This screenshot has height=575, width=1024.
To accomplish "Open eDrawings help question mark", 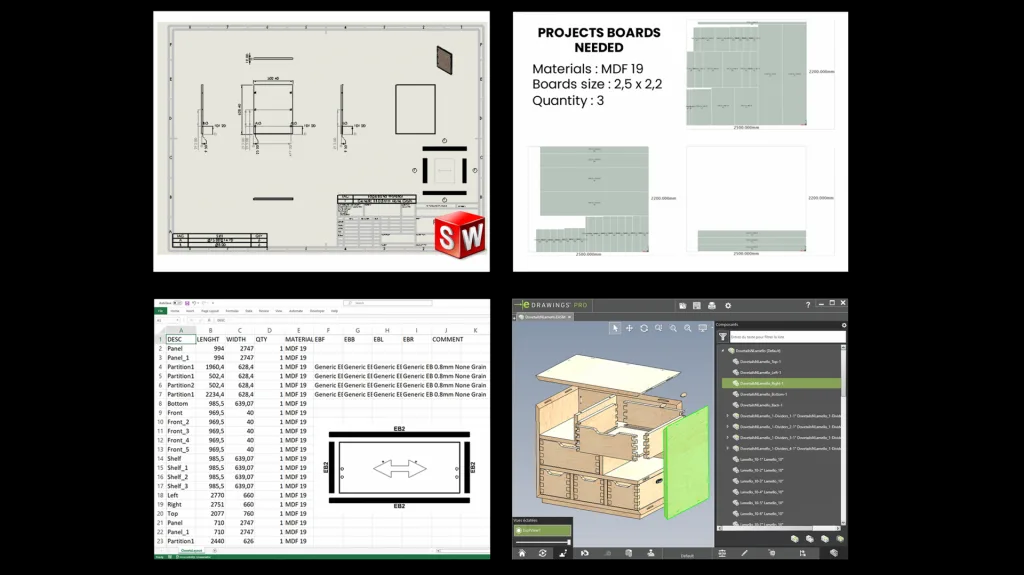I will point(808,304).
